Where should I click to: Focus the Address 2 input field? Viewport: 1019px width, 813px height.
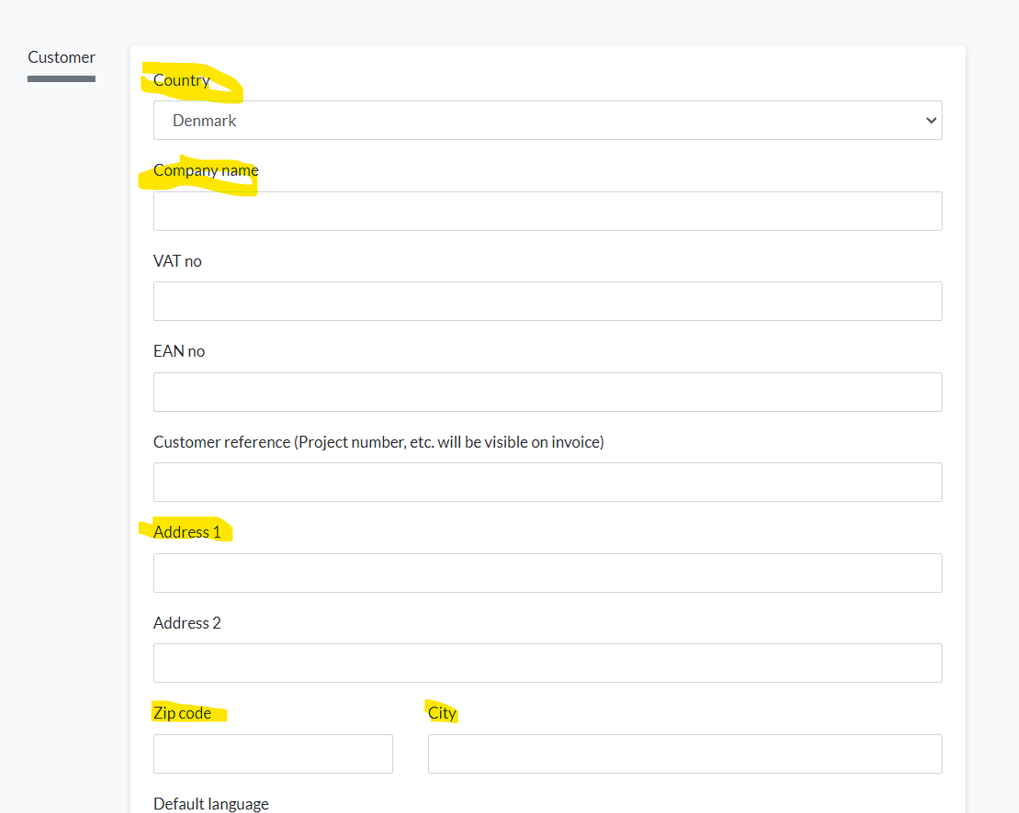pos(547,663)
